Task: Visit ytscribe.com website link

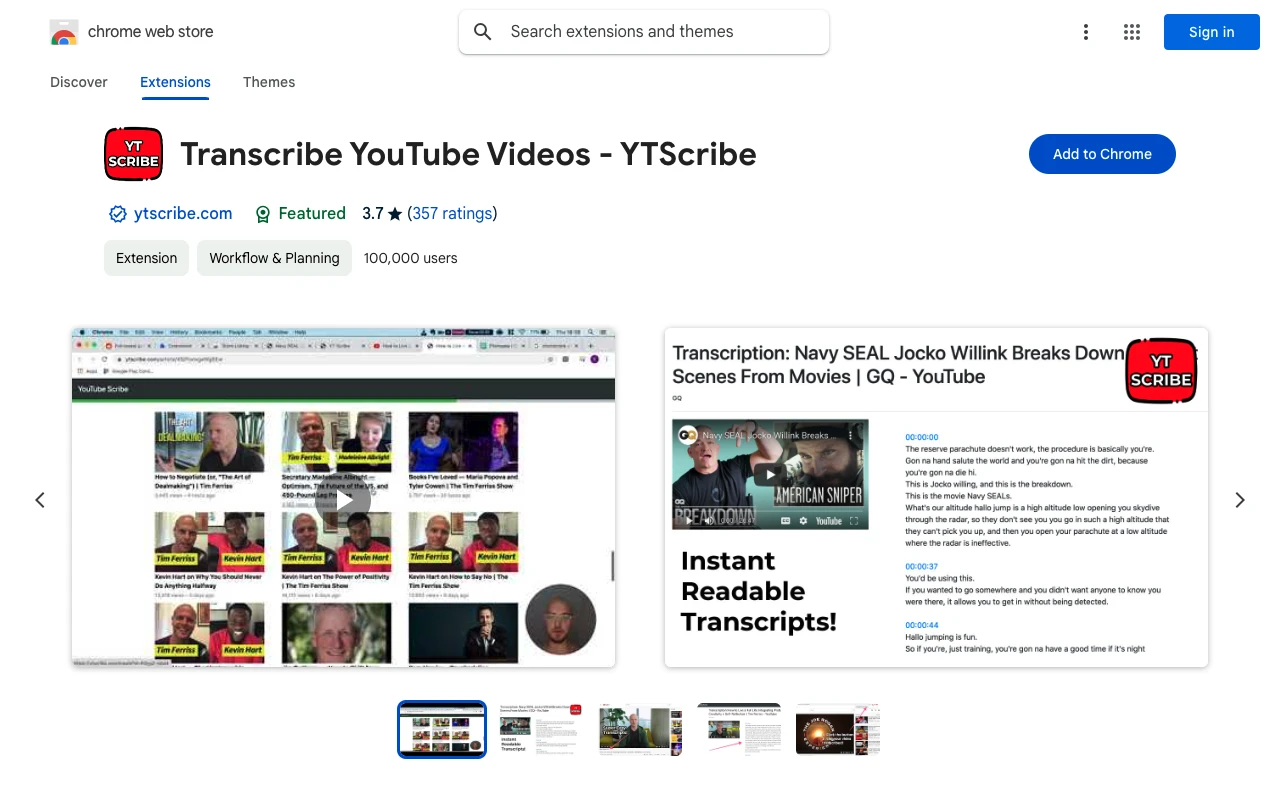Action: coord(183,213)
